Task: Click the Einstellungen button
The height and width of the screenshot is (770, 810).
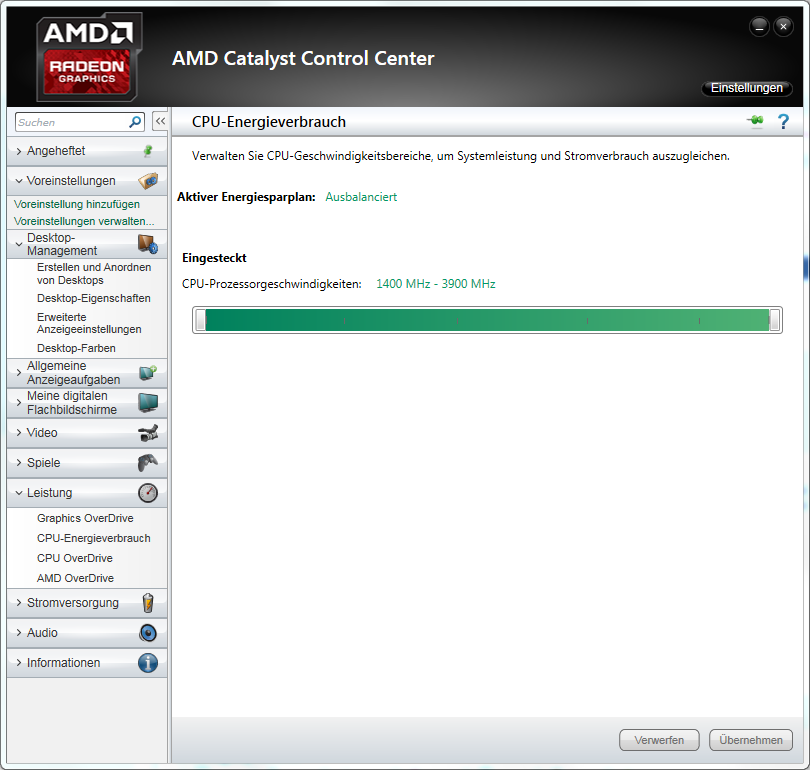Action: pos(746,88)
